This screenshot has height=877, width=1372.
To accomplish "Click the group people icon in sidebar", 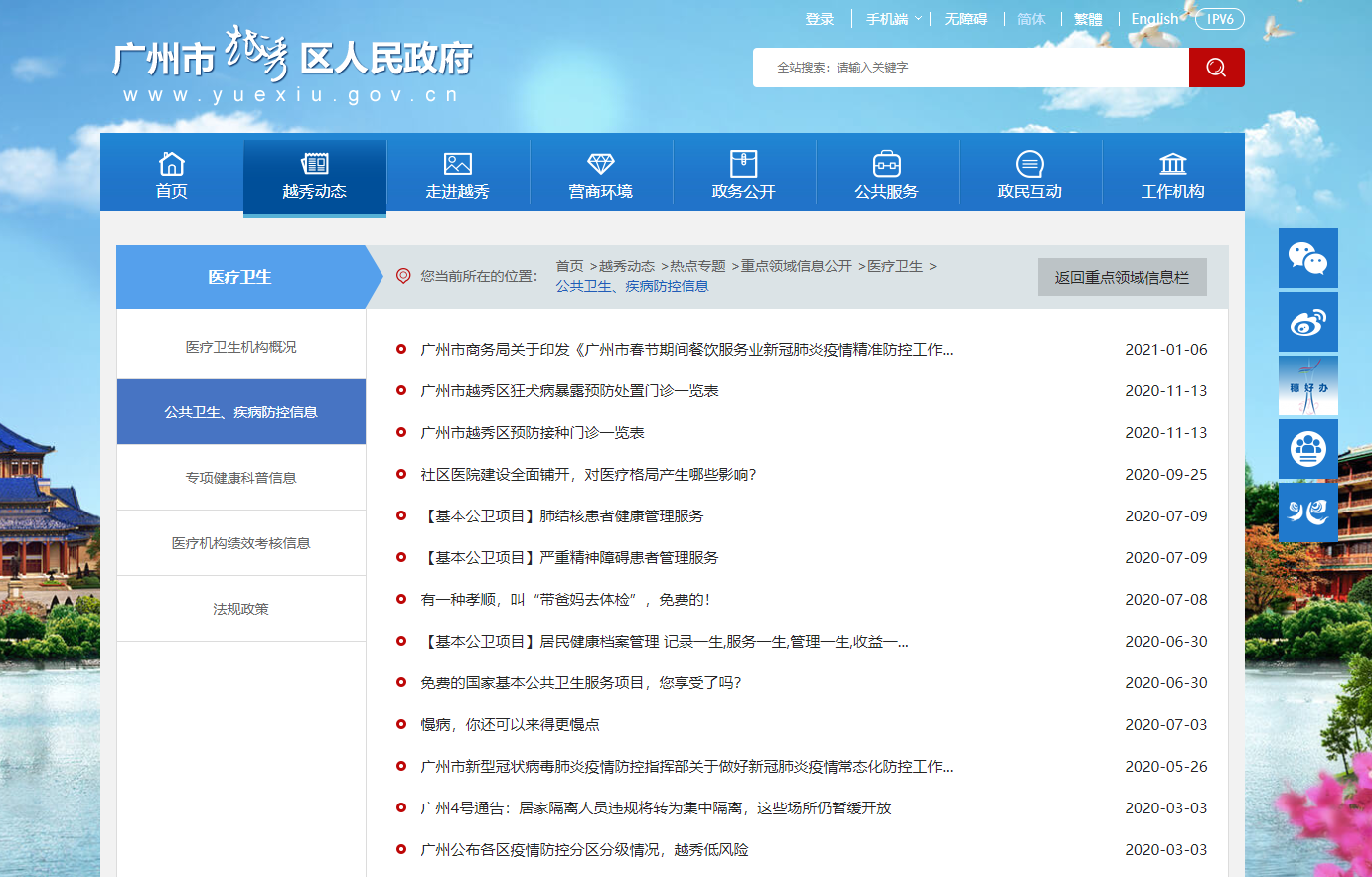I will coord(1307,449).
